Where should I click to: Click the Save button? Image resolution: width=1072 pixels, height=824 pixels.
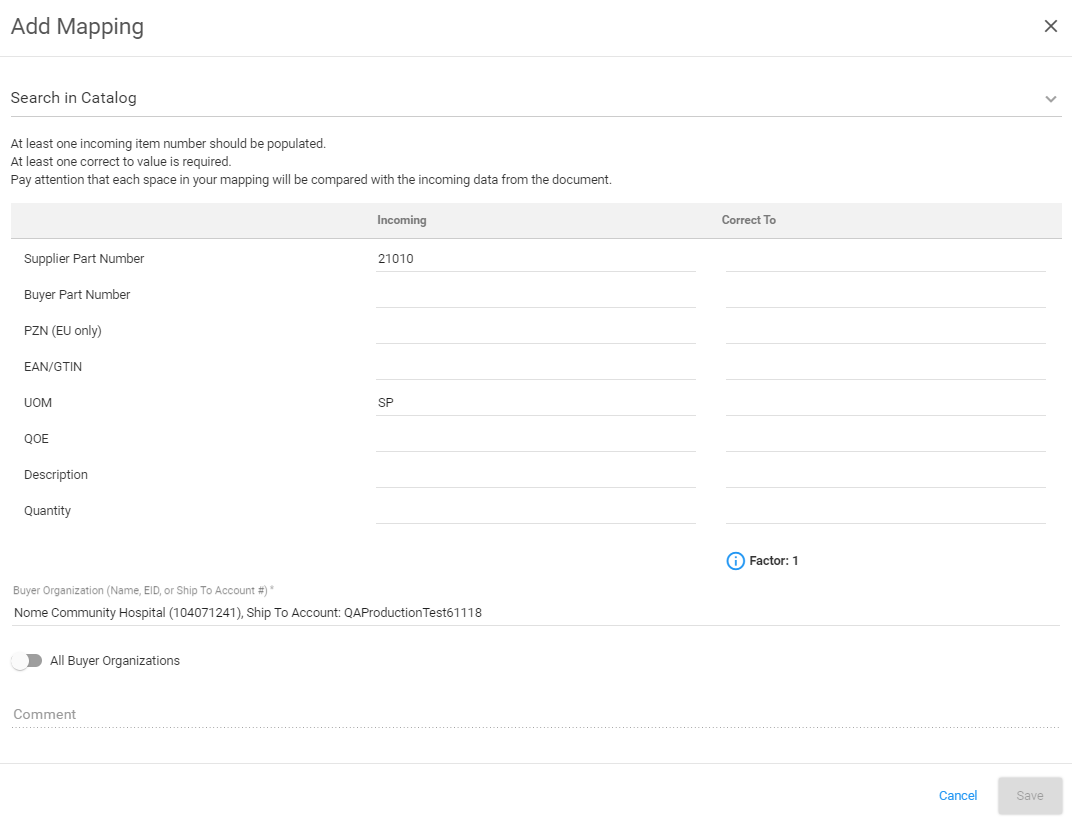tap(1029, 795)
